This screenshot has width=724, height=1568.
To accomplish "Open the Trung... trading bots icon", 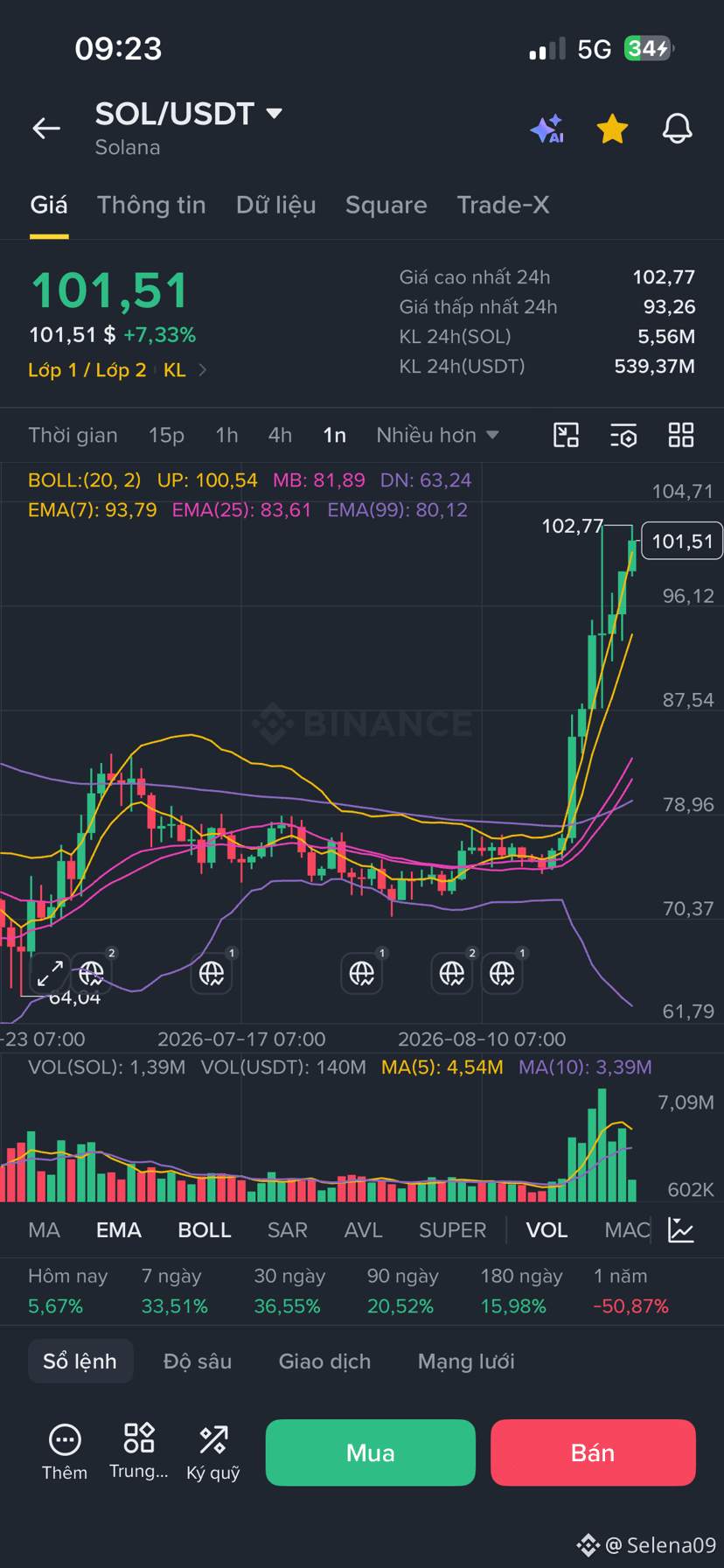I will tap(139, 1452).
